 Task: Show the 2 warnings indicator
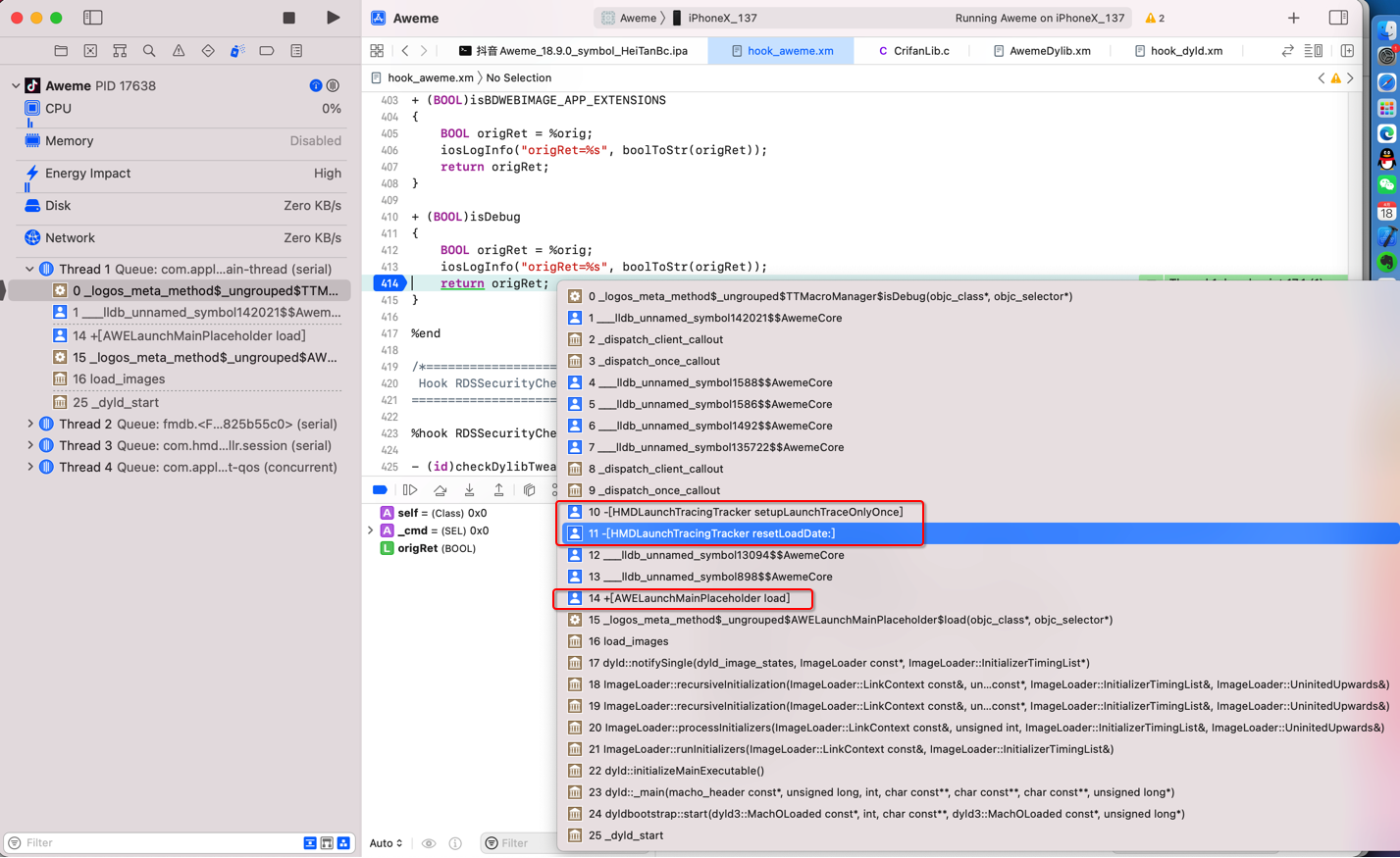point(1155,18)
